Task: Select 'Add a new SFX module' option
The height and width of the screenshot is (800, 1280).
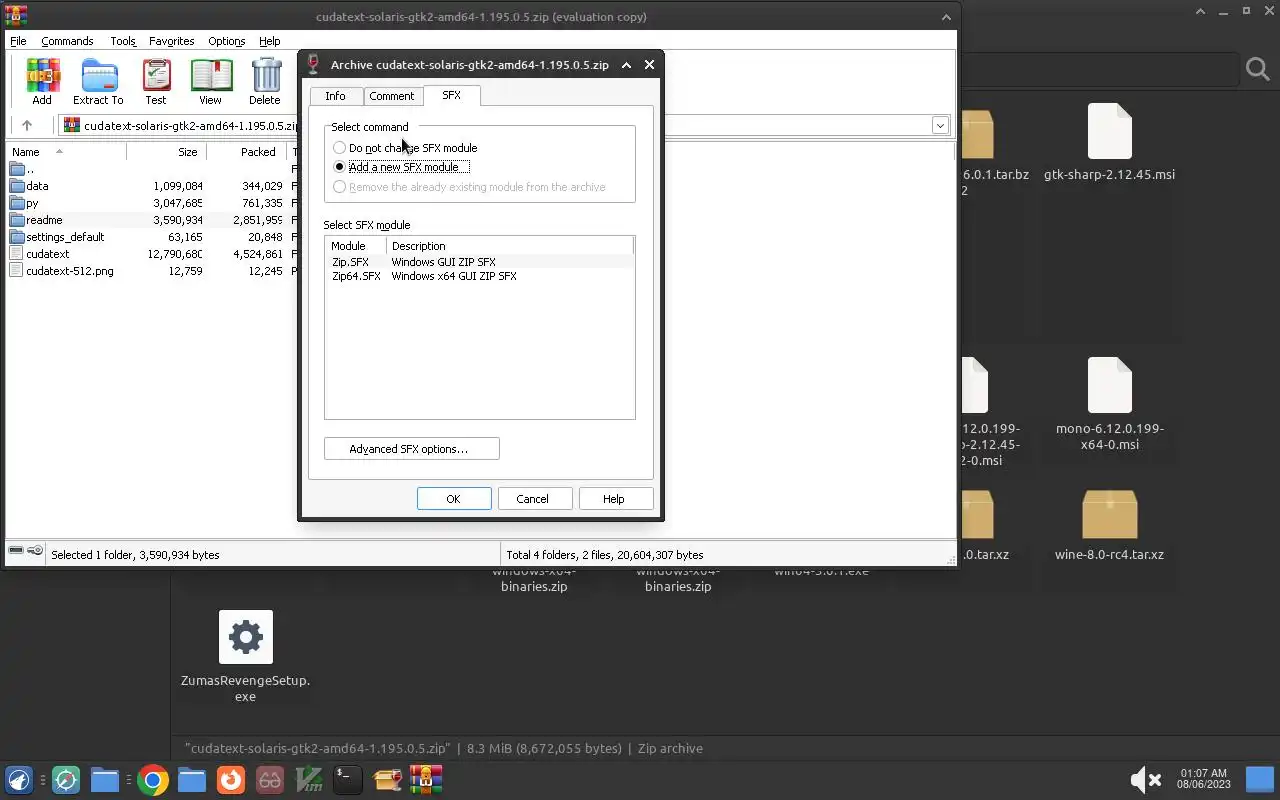Action: (x=401, y=167)
